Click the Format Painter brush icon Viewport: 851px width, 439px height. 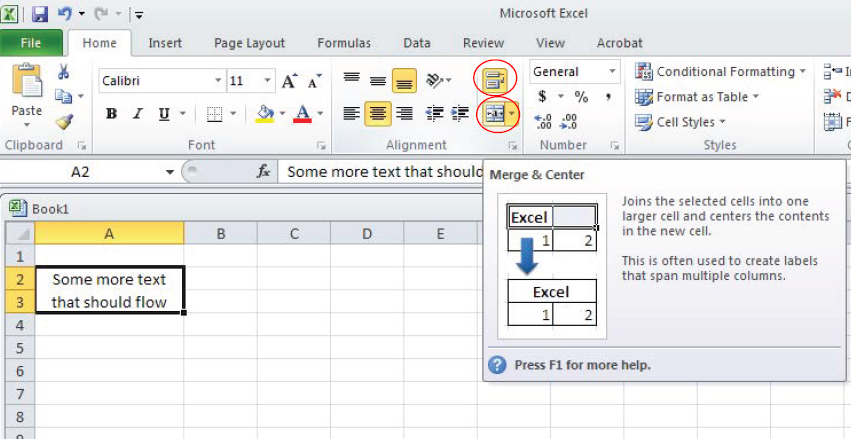pyautogui.click(x=64, y=122)
